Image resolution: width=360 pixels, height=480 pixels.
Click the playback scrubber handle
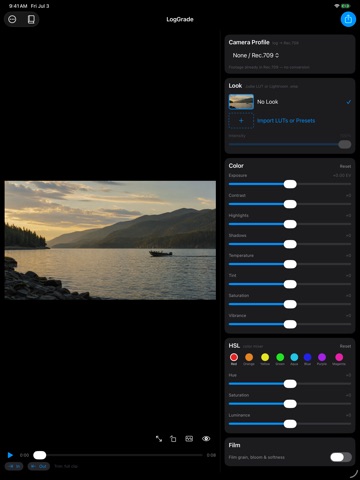click(x=40, y=455)
